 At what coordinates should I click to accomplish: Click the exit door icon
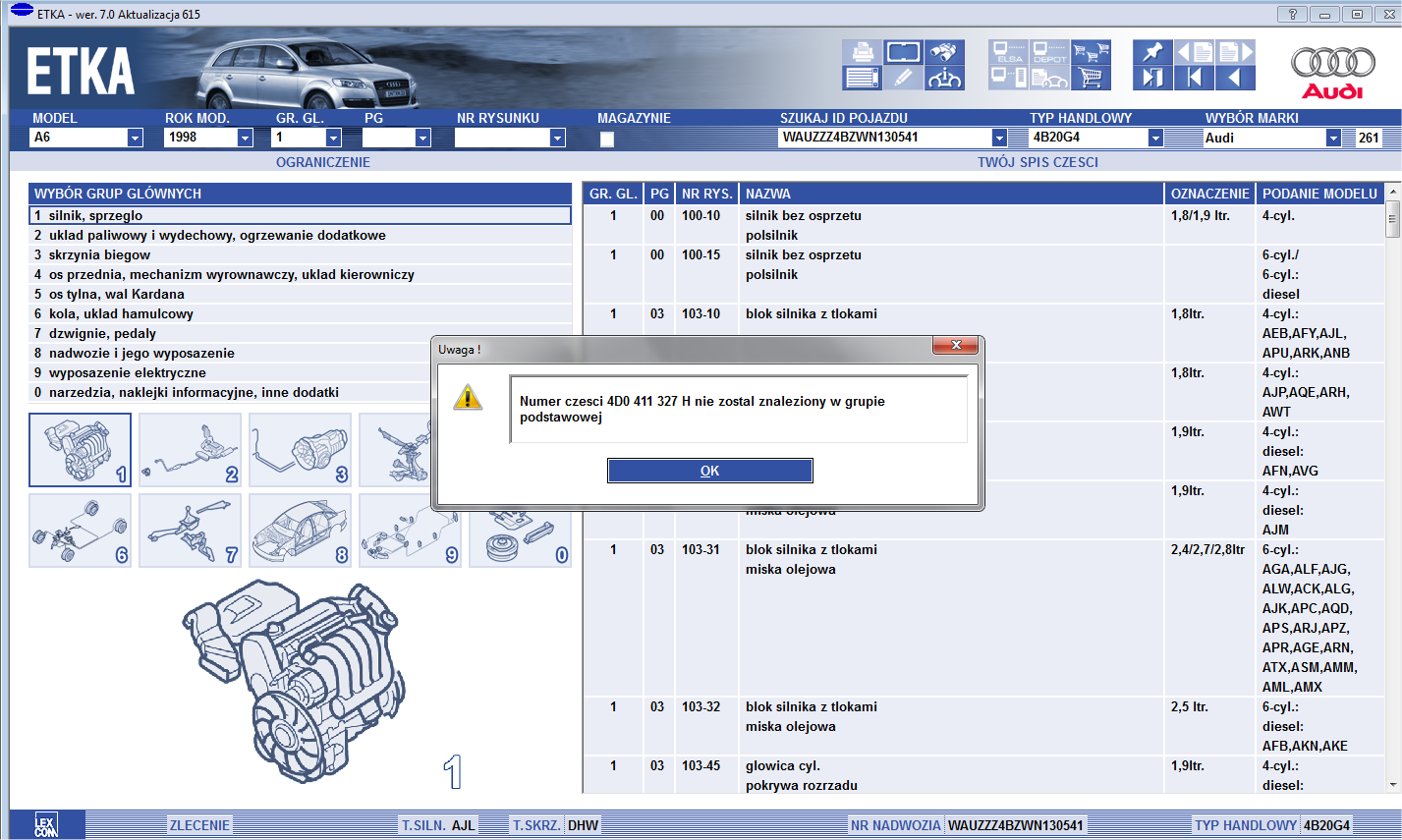[x=1152, y=78]
